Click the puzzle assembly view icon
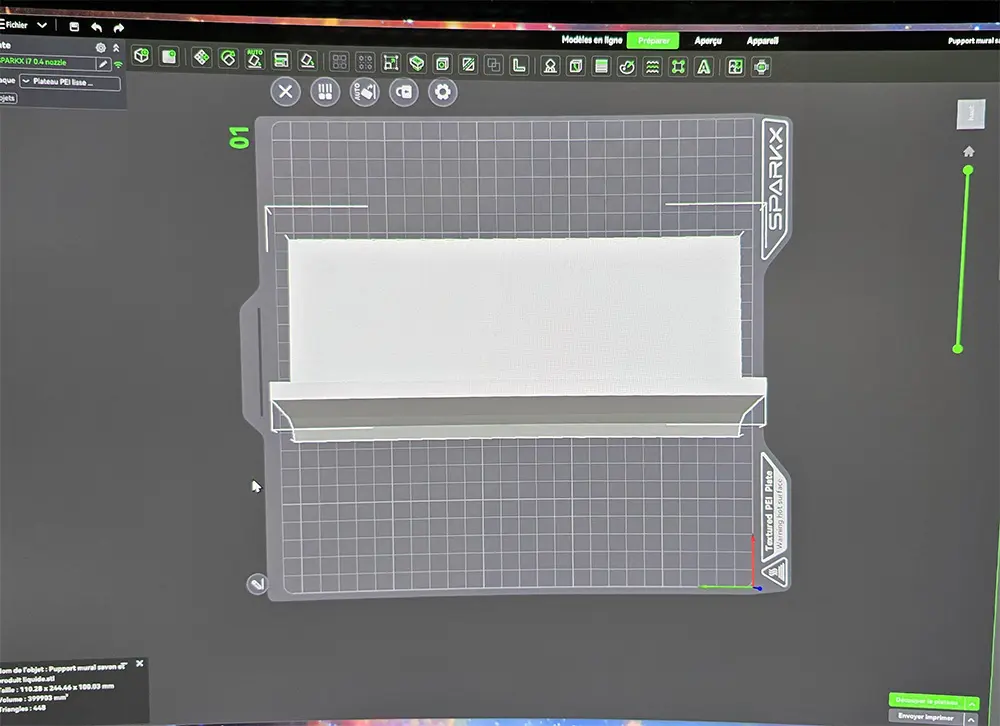1000x726 pixels. click(x=735, y=67)
